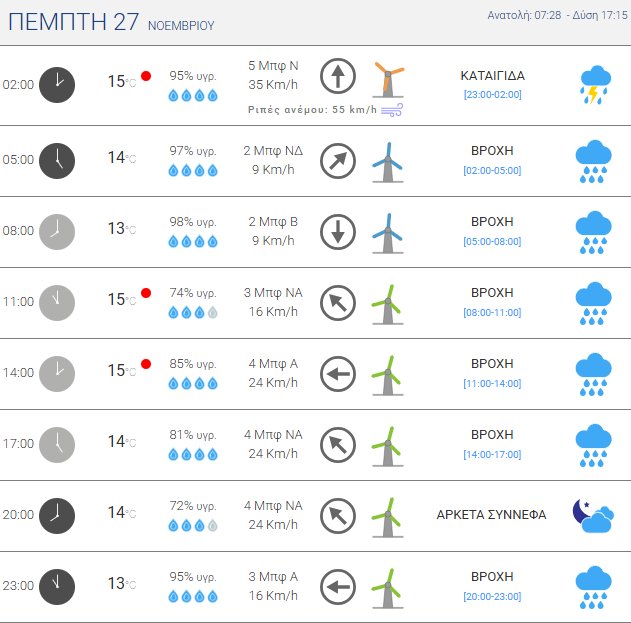Click the dark clock icon for 23:00
Image resolution: width=631 pixels, height=623 pixels.
(57, 586)
